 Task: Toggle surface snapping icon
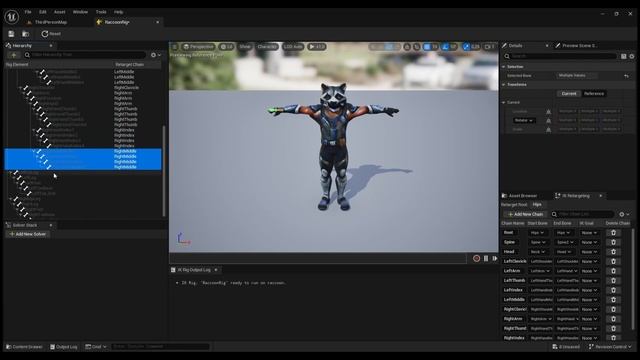[416, 47]
